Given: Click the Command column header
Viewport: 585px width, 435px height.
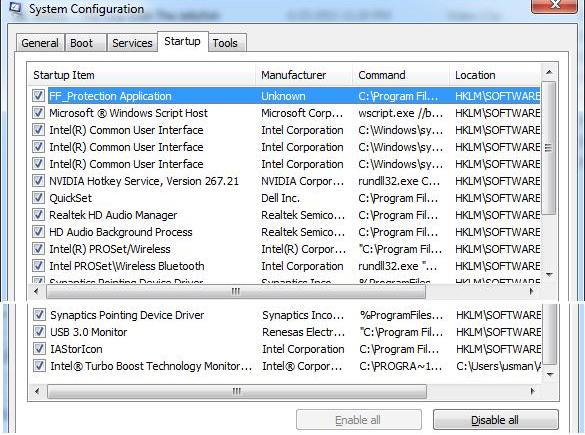Looking at the screenshot, I should click(x=401, y=75).
